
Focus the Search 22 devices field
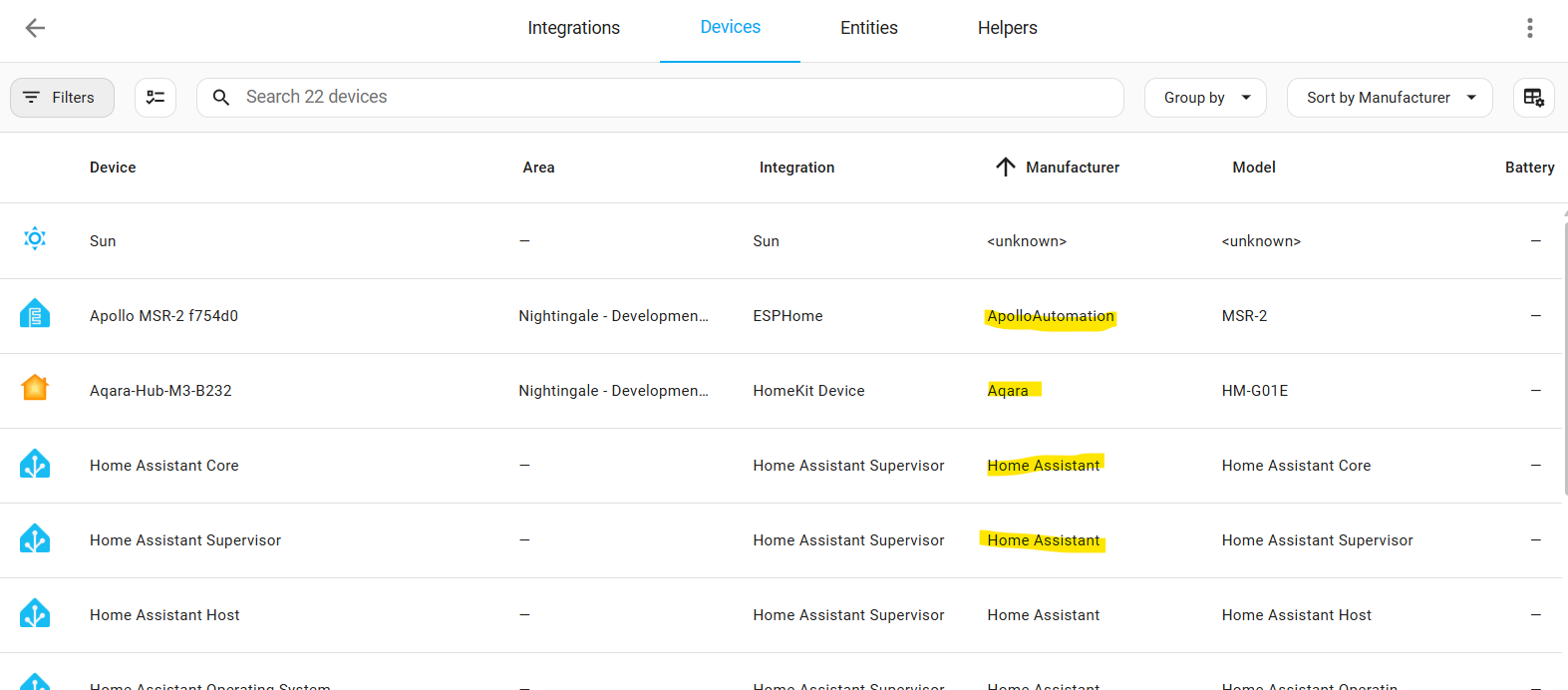click(660, 98)
